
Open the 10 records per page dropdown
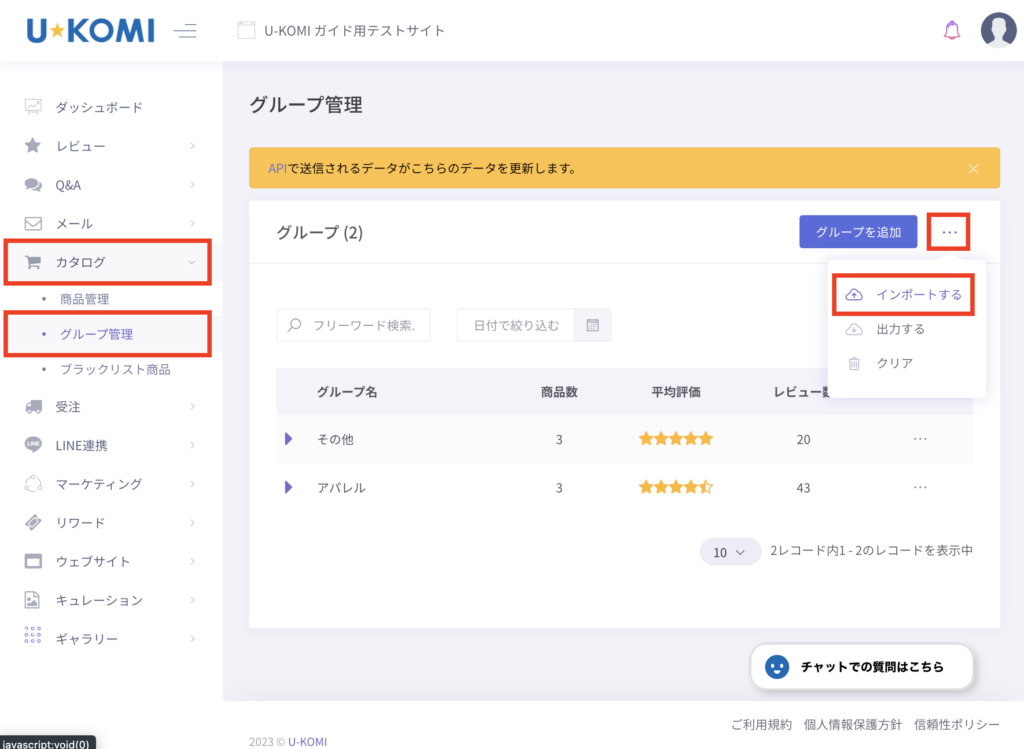(730, 551)
